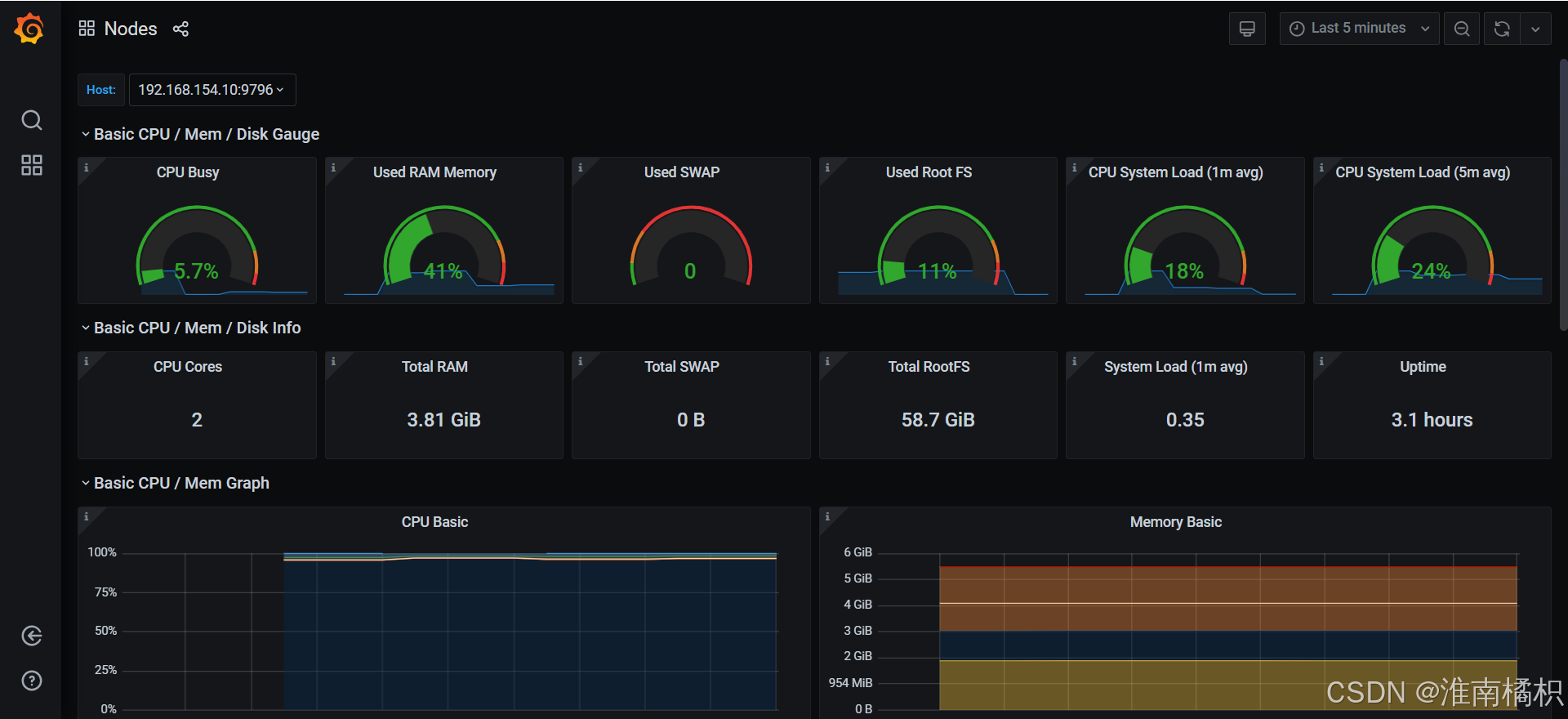Collapse the Basic CPU / Mem / Disk Info row
This screenshot has width=1568, height=719.
pos(190,328)
